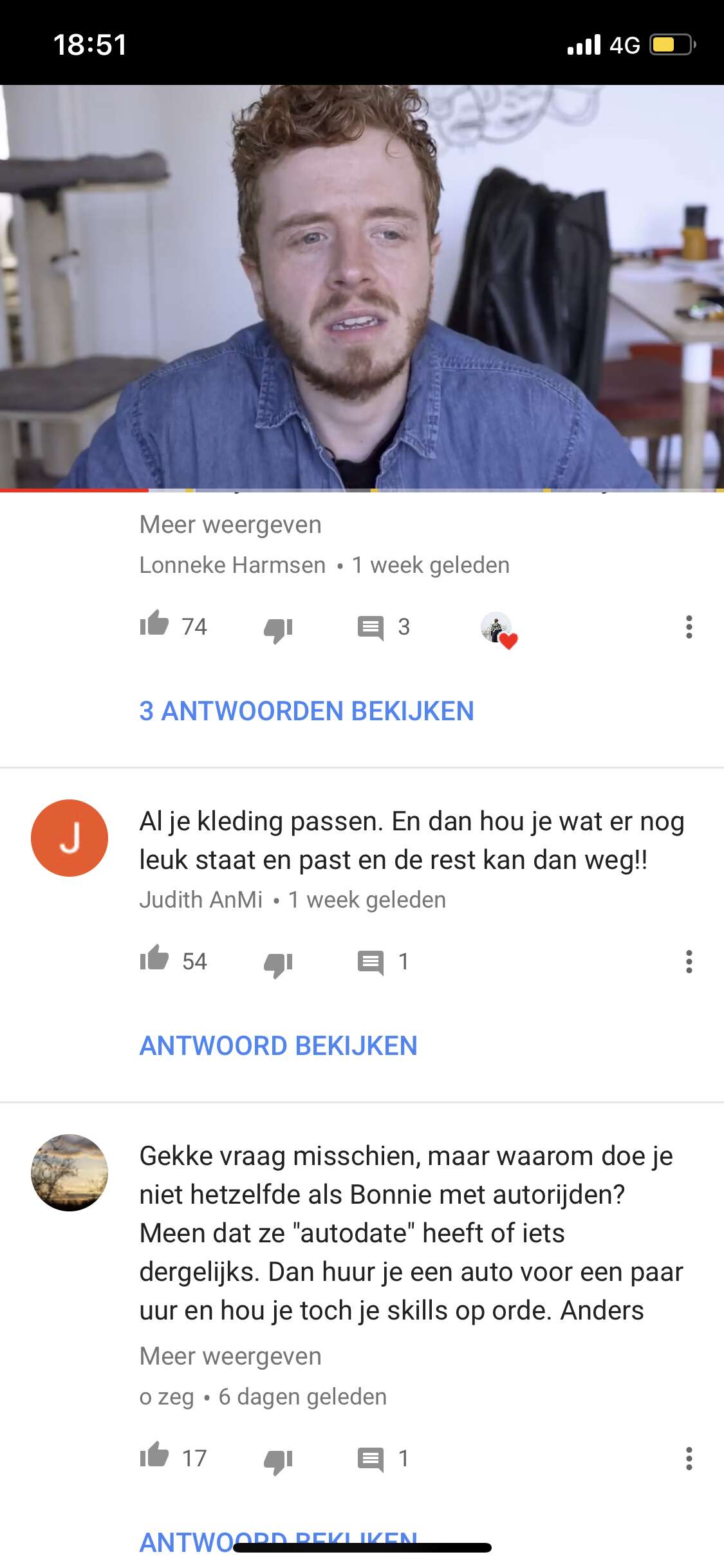This screenshot has height=1568, width=724.
Task: Dislike Judith AnMi's comment
Action: 278,964
